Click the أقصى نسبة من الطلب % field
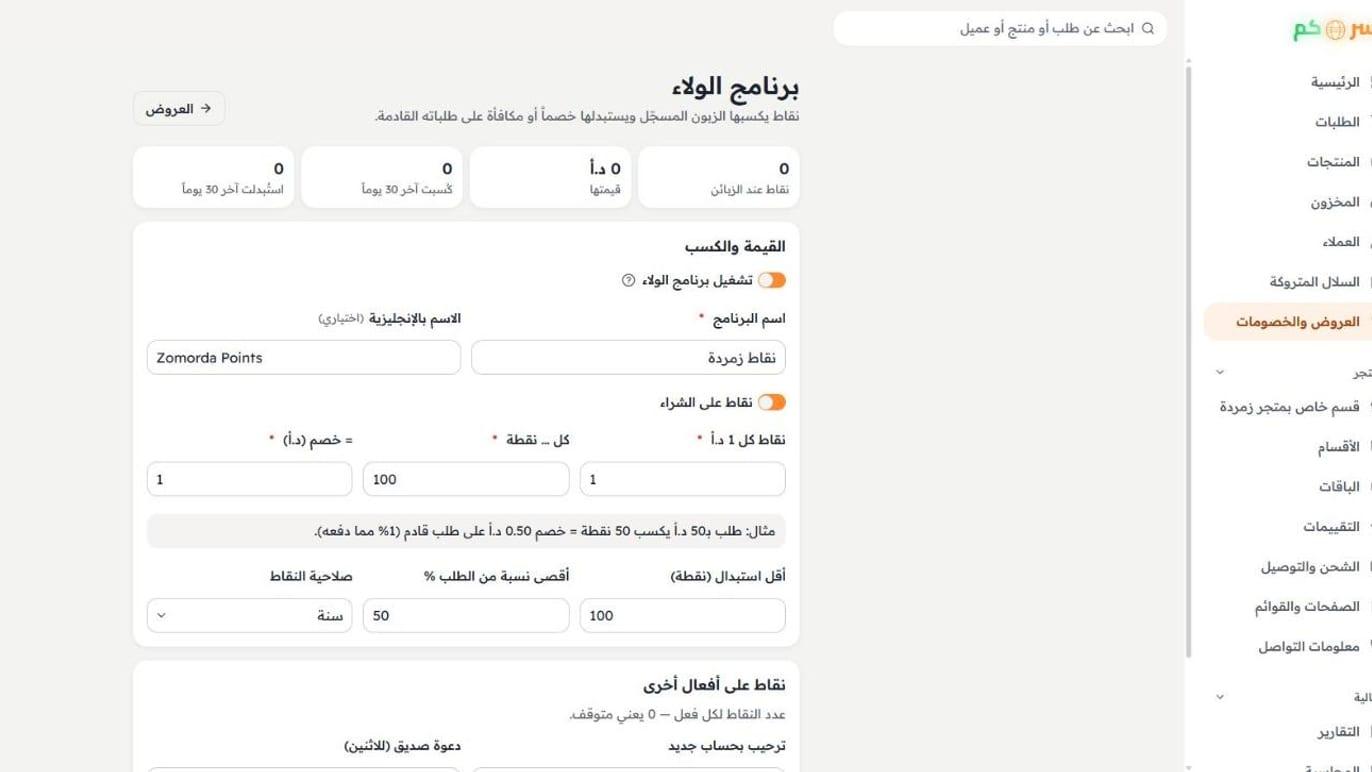The width and height of the screenshot is (1372, 772). pos(466,616)
